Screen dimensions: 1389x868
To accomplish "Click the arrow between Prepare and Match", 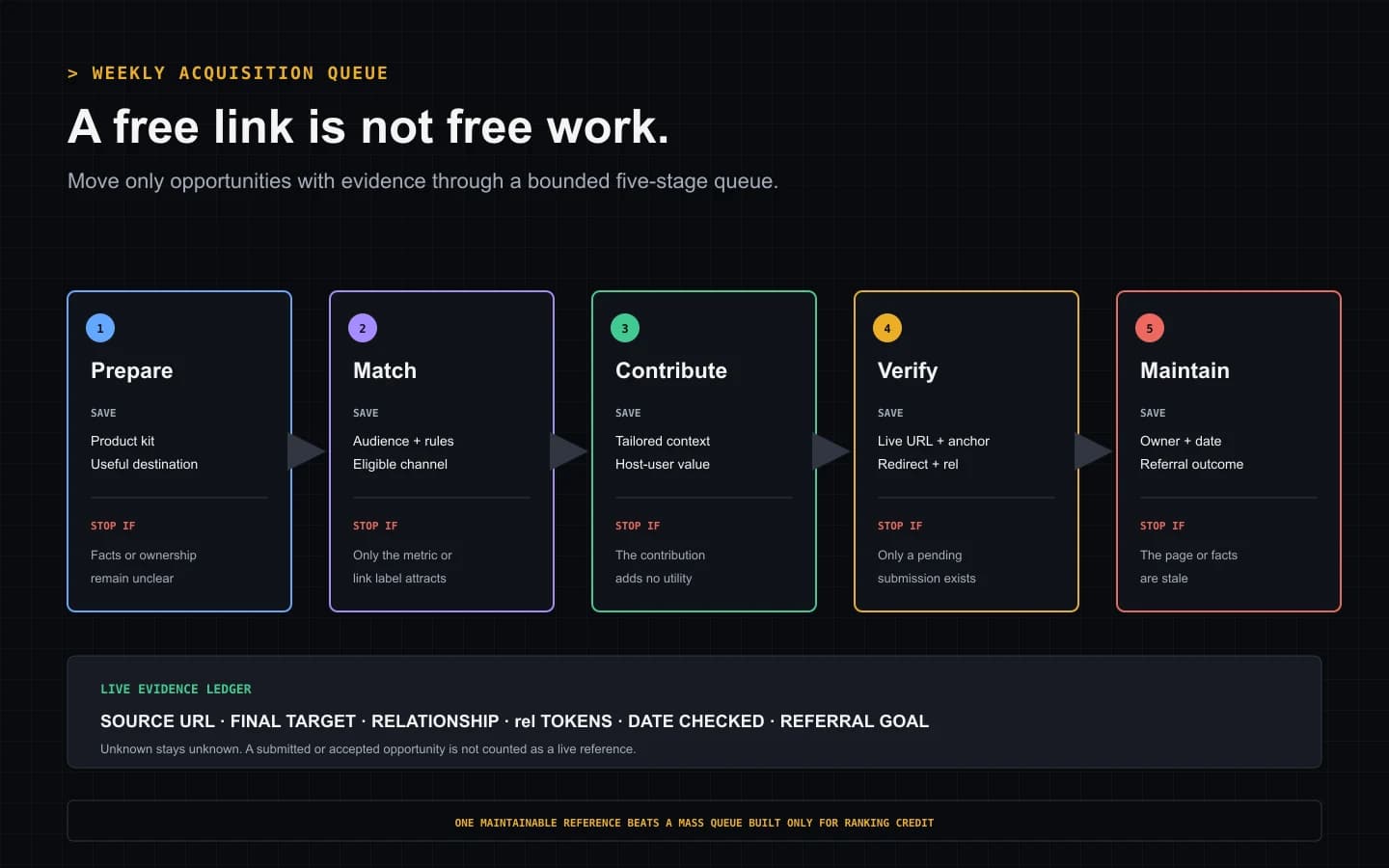I will (306, 451).
